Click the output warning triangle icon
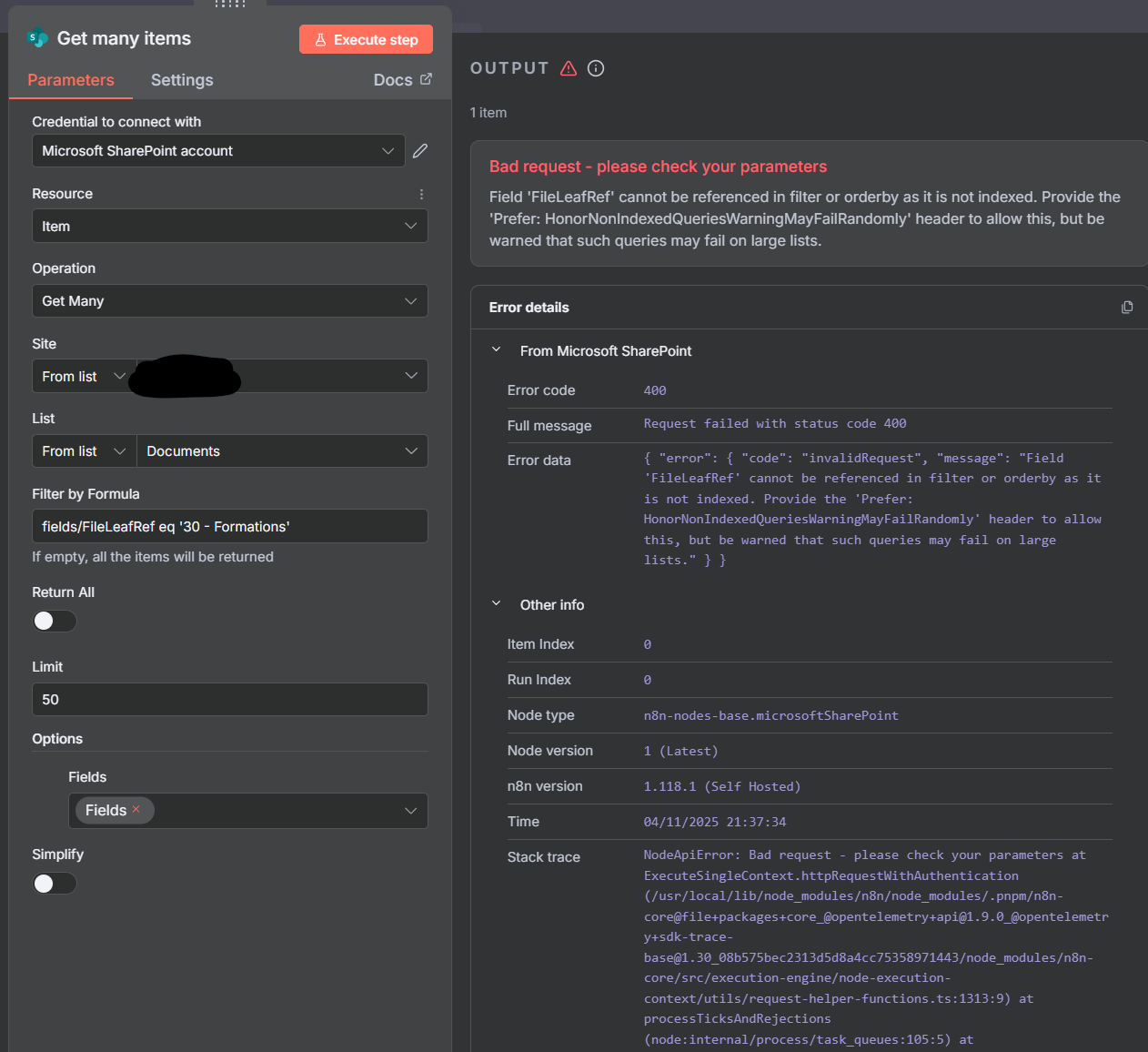This screenshot has height=1052, width=1148. point(569,68)
